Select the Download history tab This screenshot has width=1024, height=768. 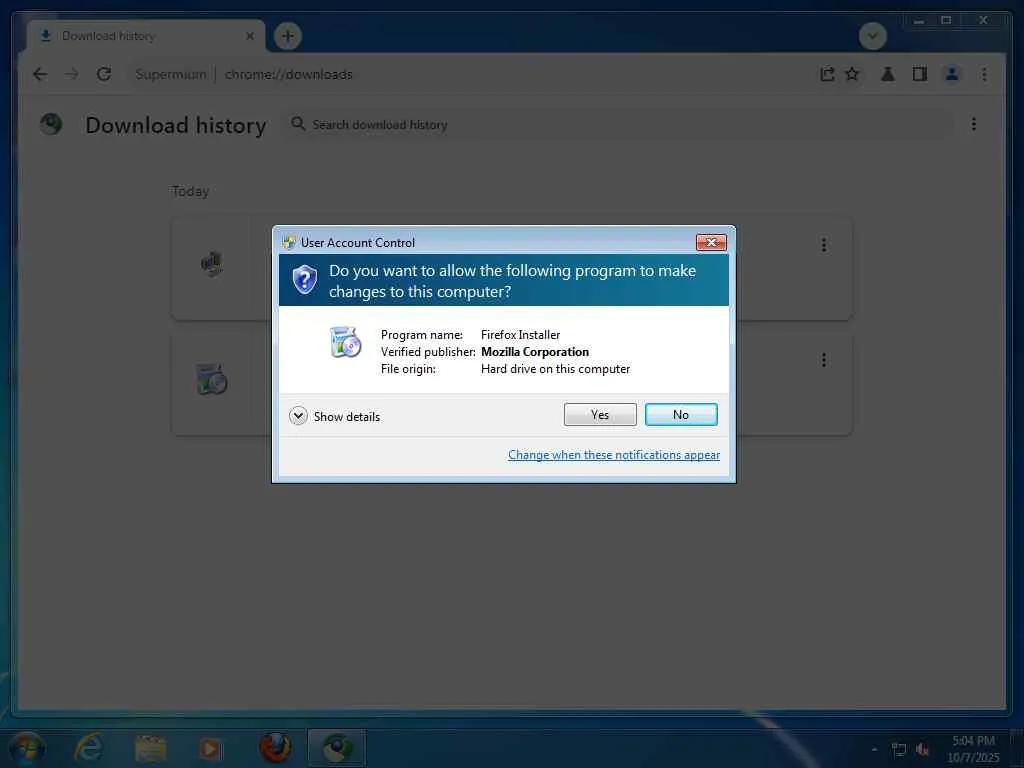[145, 36]
